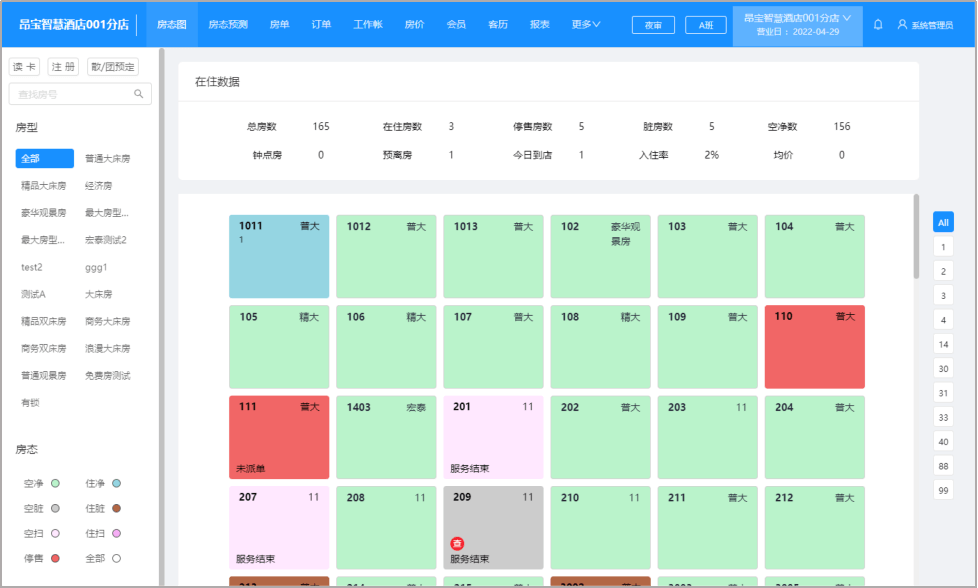
Task: Filter rooms by floor 1
Action: (x=943, y=247)
